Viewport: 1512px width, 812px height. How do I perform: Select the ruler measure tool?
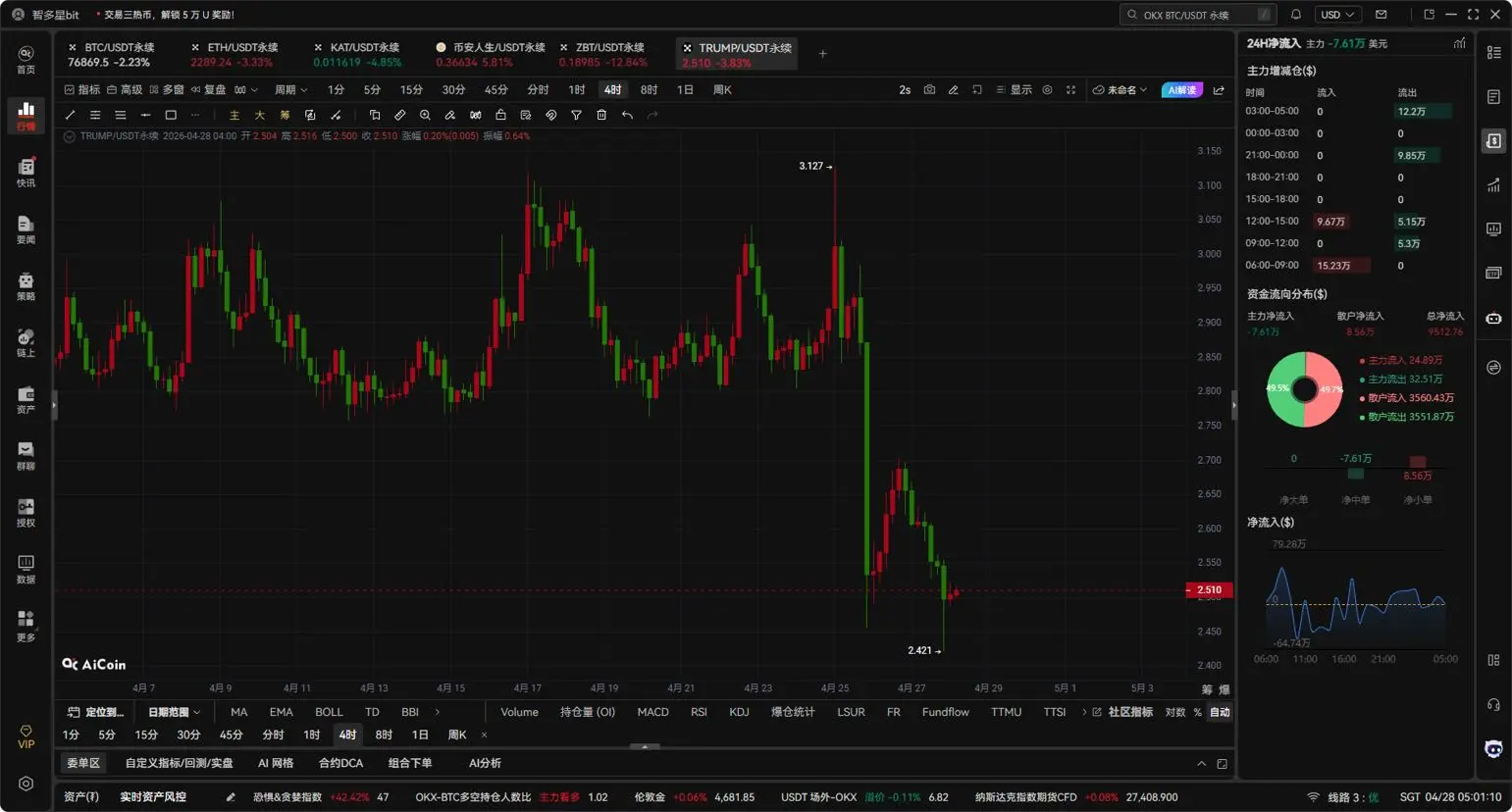pyautogui.click(x=399, y=115)
